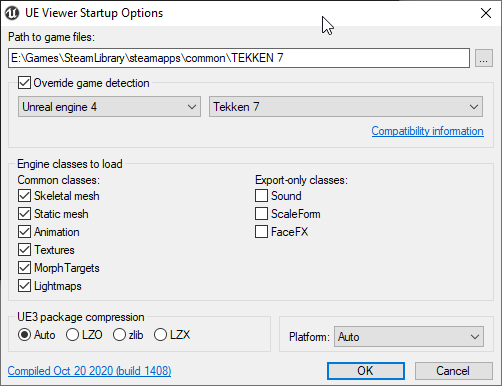Uncheck Override game detection
Viewport: 502px width, 386px height.
(x=24, y=83)
